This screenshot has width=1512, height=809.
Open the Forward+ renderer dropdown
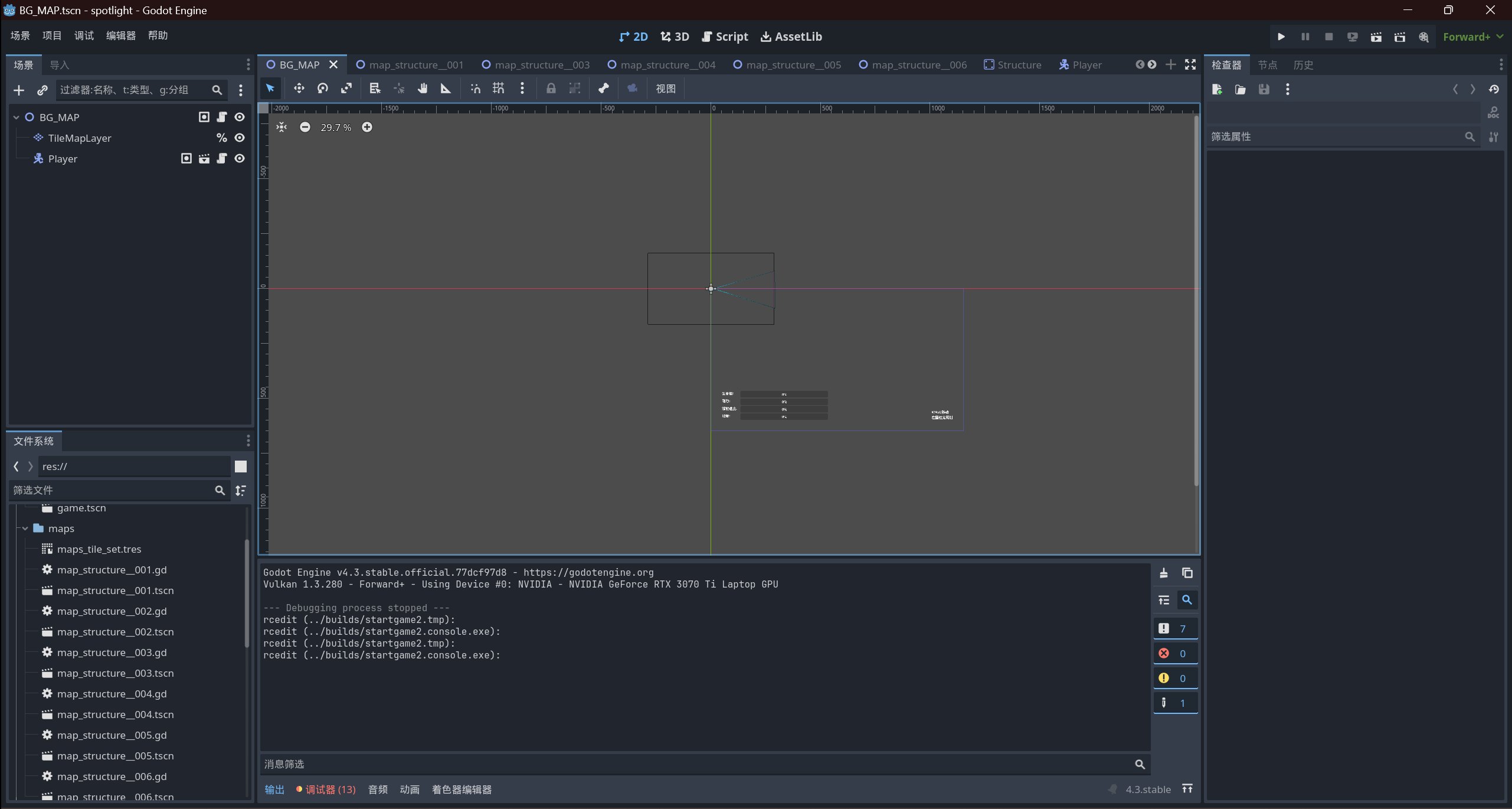pyautogui.click(x=1473, y=37)
